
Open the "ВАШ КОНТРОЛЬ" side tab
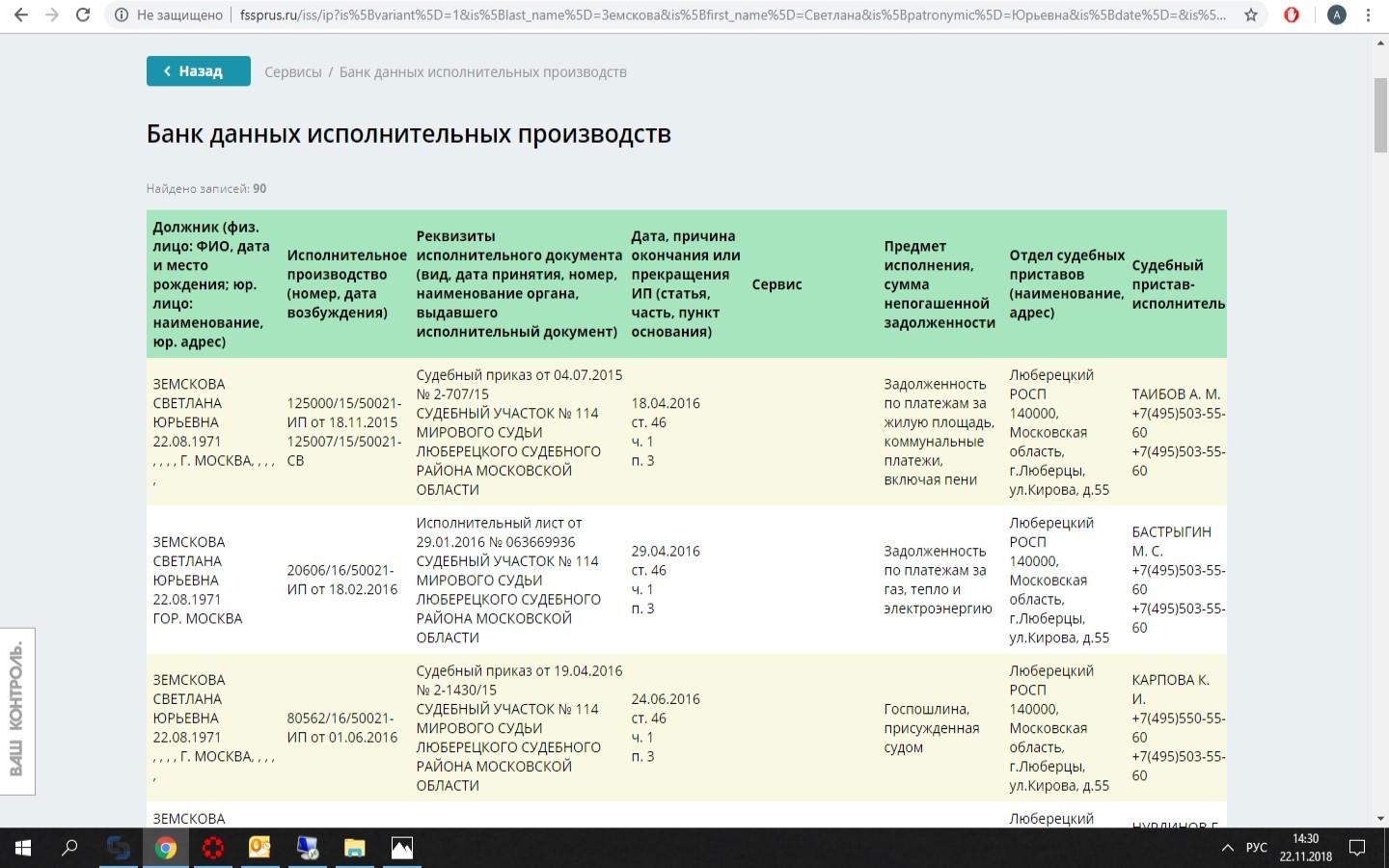(x=17, y=712)
